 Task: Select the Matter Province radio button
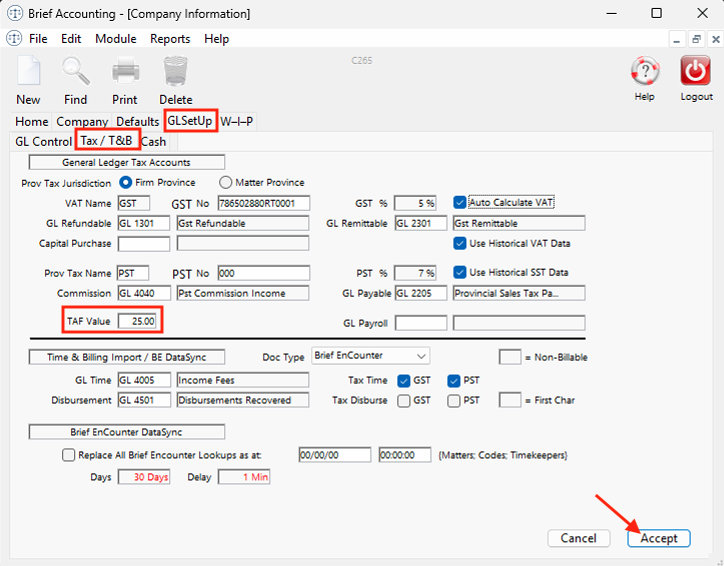225,183
